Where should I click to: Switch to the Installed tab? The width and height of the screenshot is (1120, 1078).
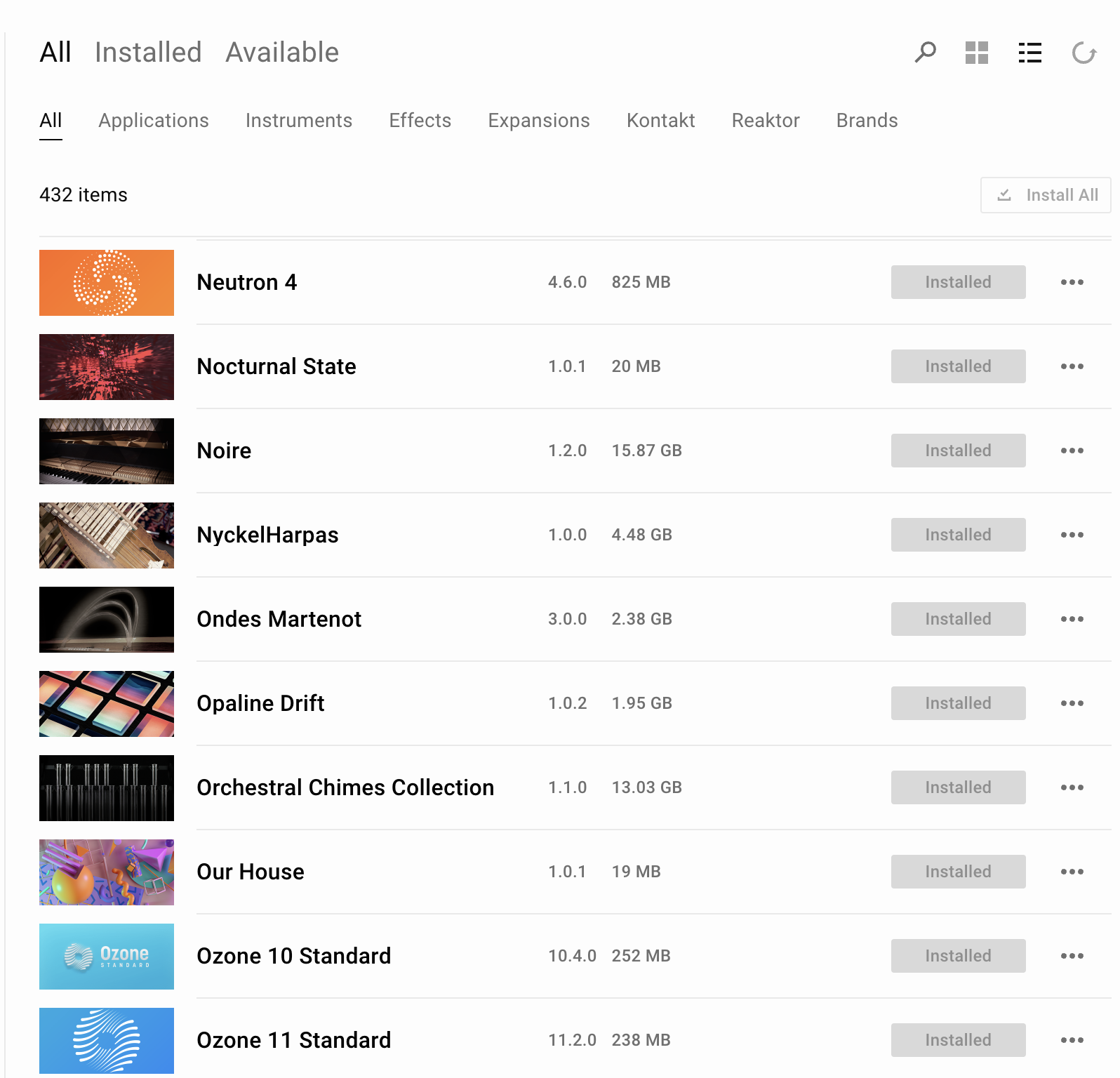click(x=148, y=53)
